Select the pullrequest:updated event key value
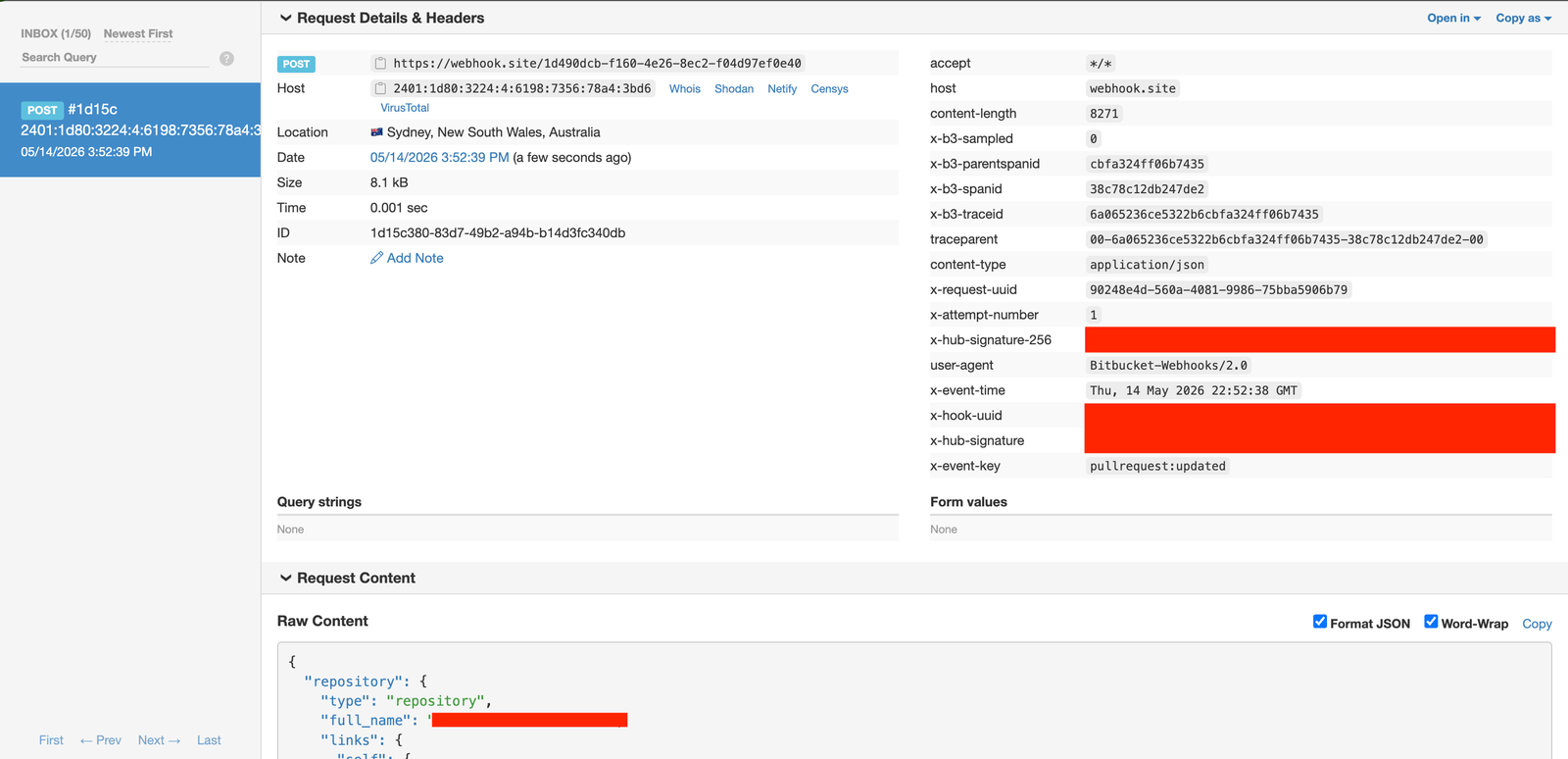 click(x=1158, y=466)
